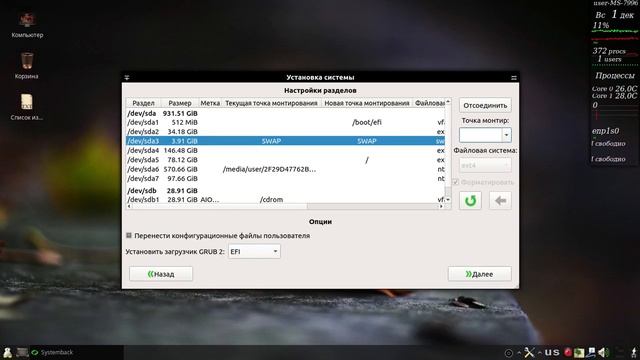The height and width of the screenshot is (360, 640).
Task: Click the 570.66 GiB size cell
Action: [x=180, y=169]
